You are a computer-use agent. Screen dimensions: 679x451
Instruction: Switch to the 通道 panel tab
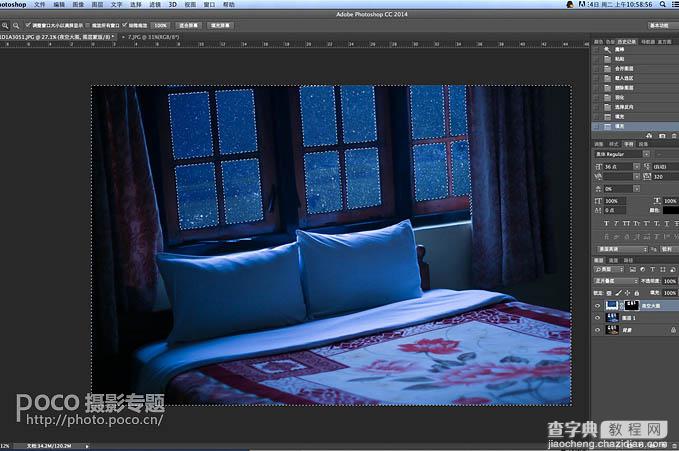click(x=614, y=260)
